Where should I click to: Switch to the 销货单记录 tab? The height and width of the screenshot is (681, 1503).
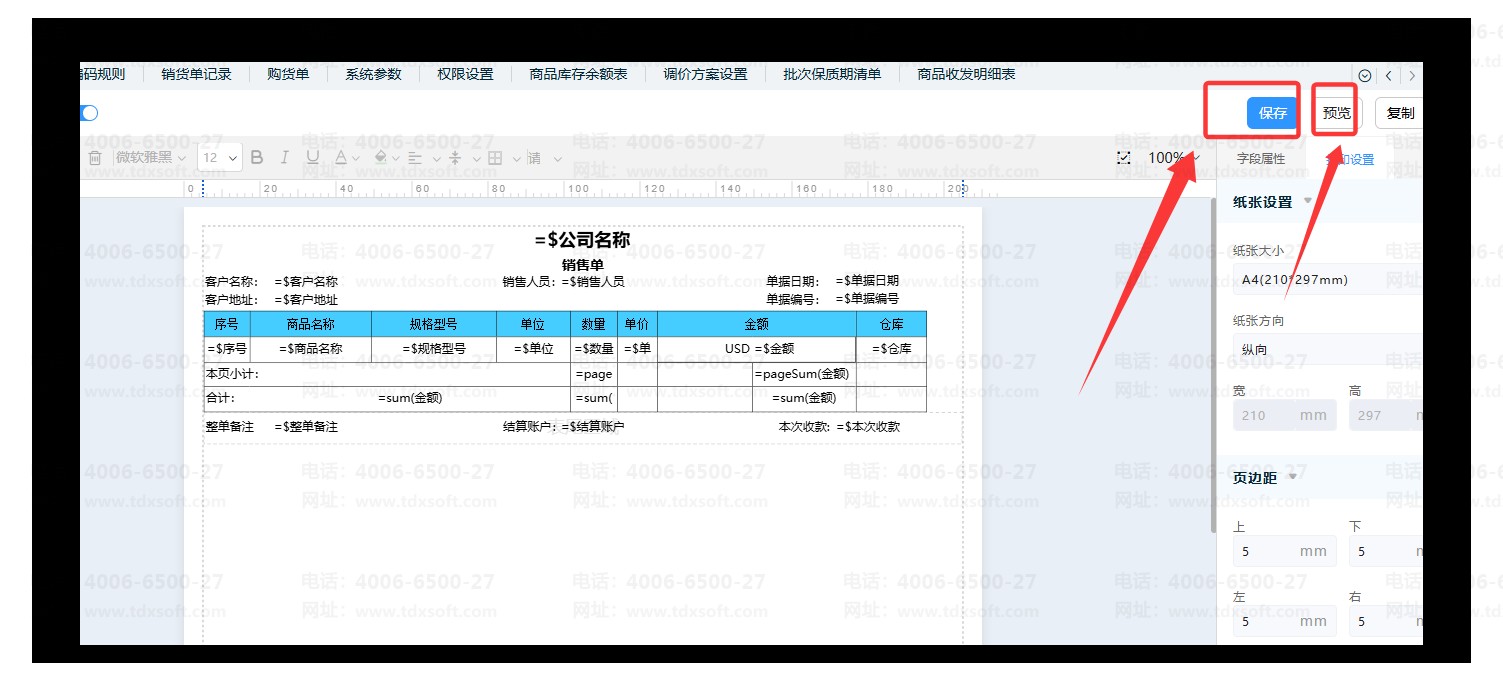point(196,74)
